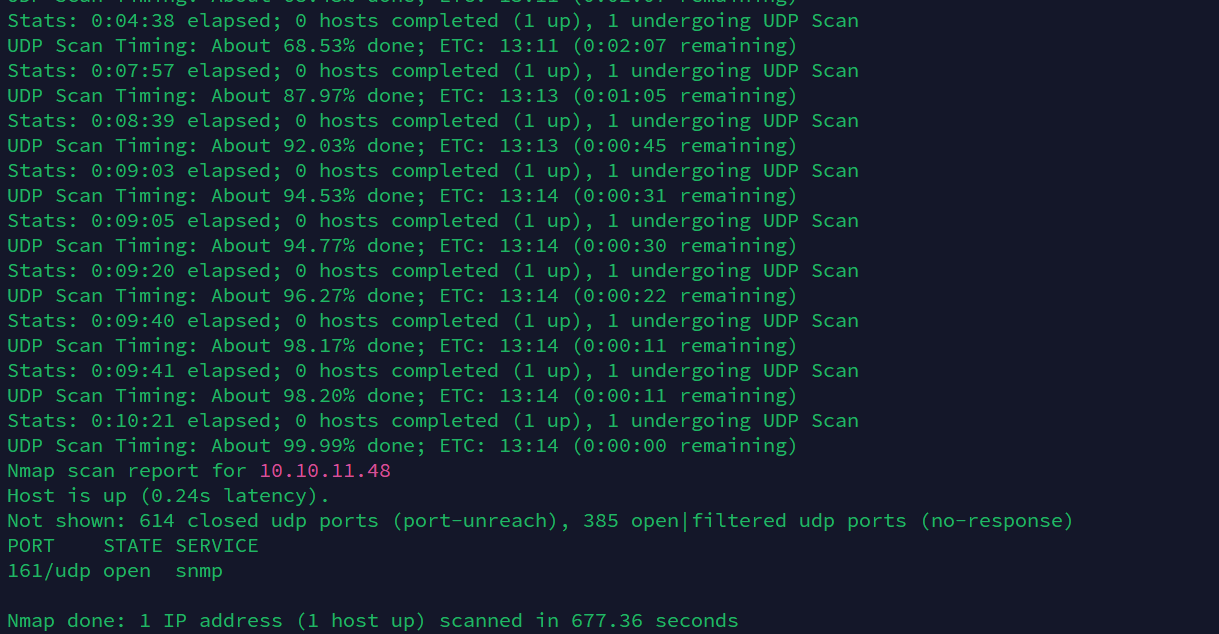Click the 0:09:40 elapsed stats line

pos(433,321)
